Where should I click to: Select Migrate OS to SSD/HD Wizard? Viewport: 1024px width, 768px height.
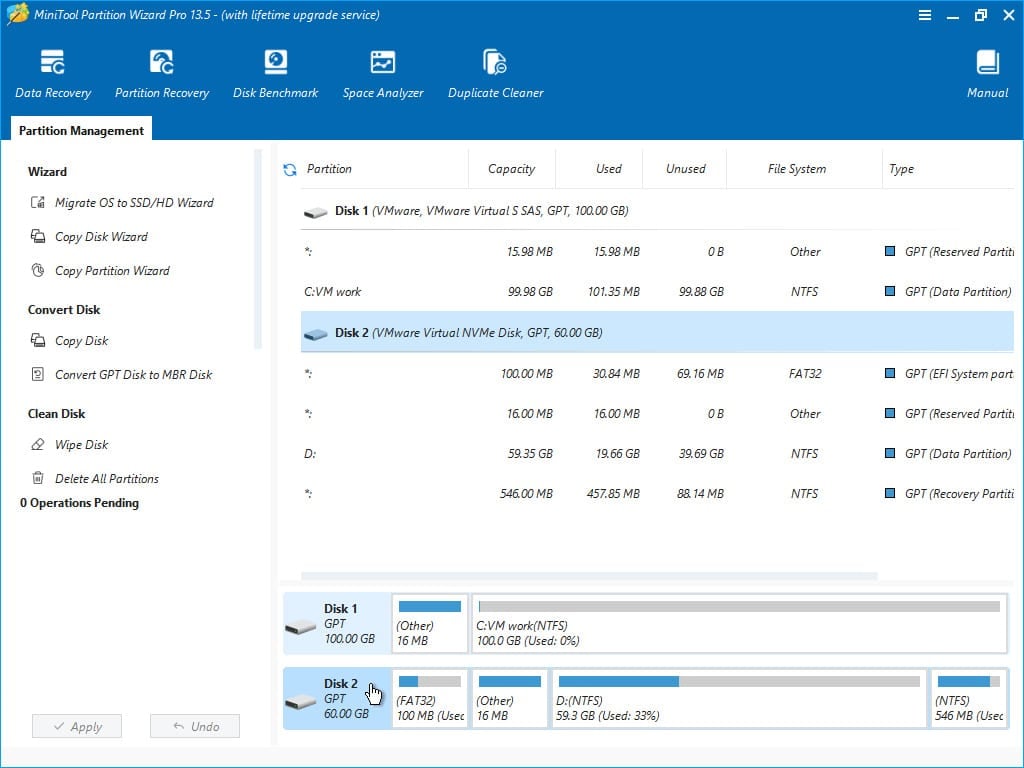pos(134,202)
